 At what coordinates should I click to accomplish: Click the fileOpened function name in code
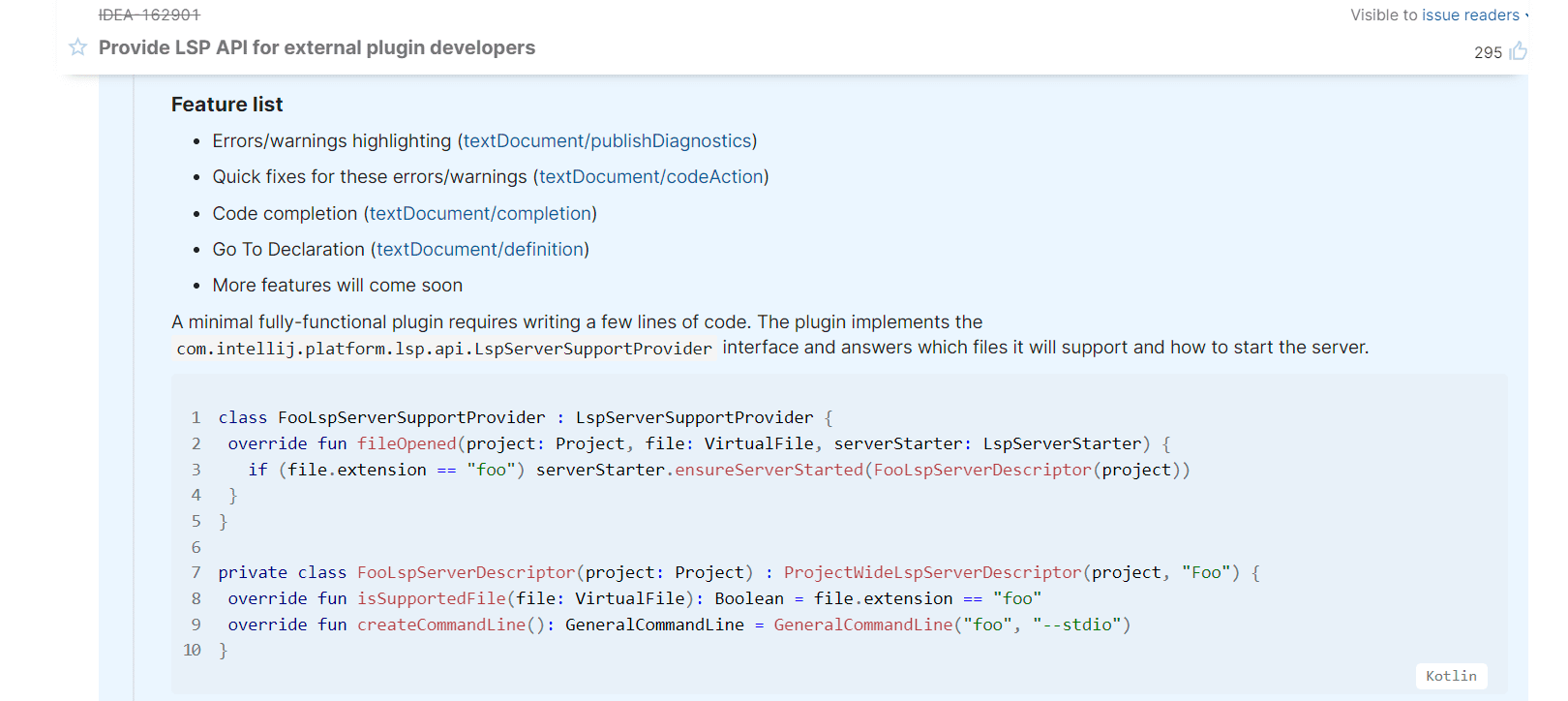(407, 443)
